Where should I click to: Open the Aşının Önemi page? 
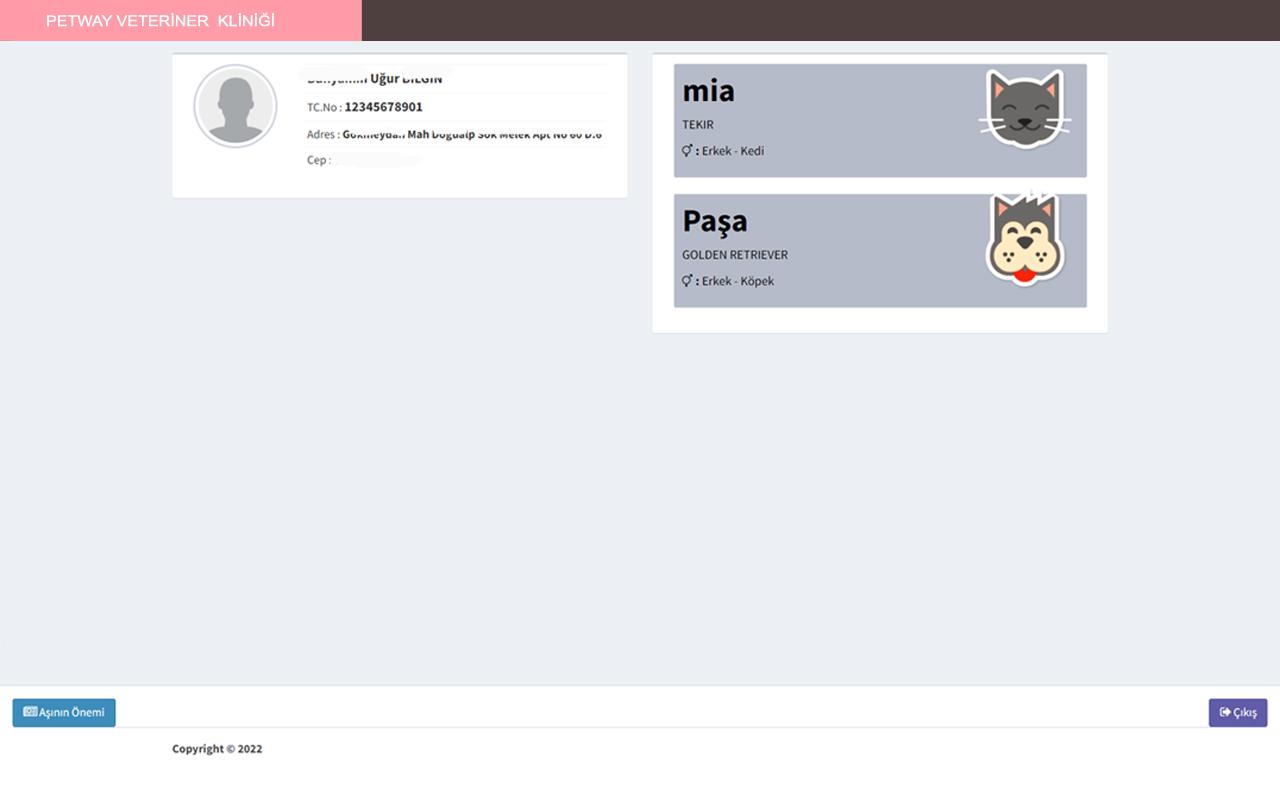click(64, 712)
